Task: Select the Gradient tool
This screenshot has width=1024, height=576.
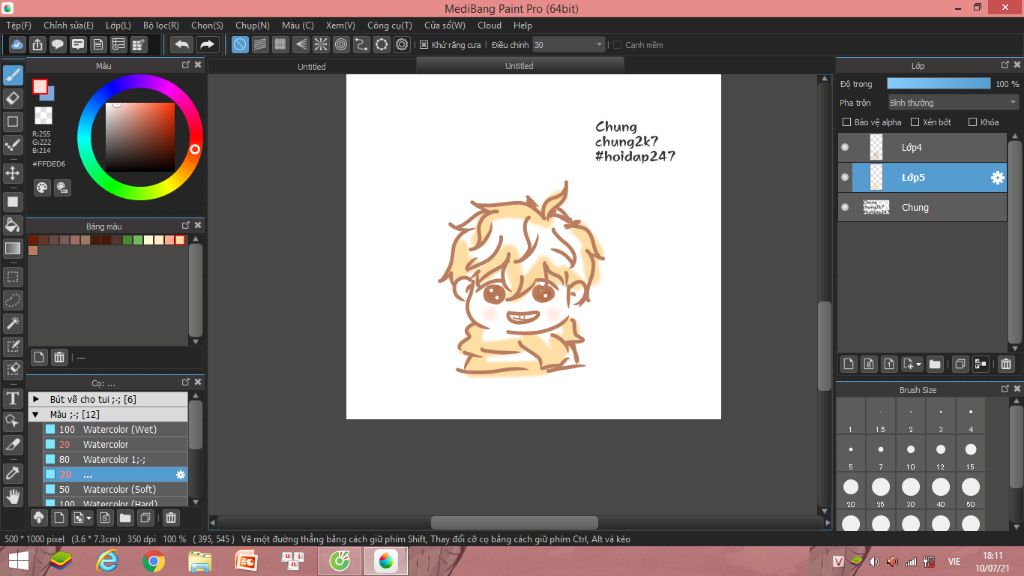Action: coord(12,248)
